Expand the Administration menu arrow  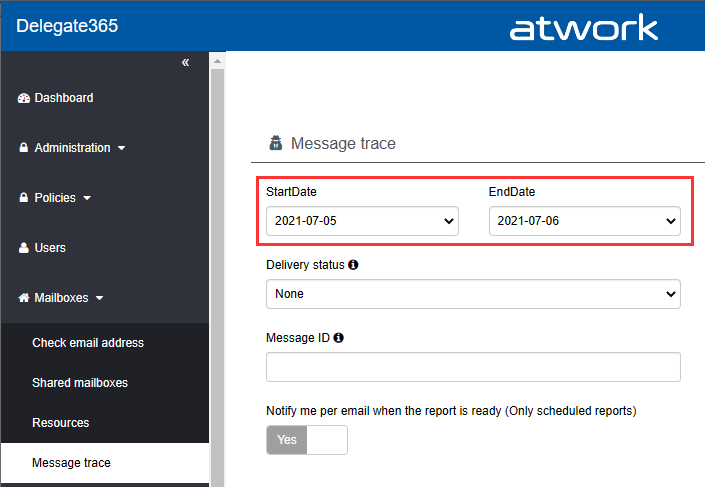[x=121, y=148]
